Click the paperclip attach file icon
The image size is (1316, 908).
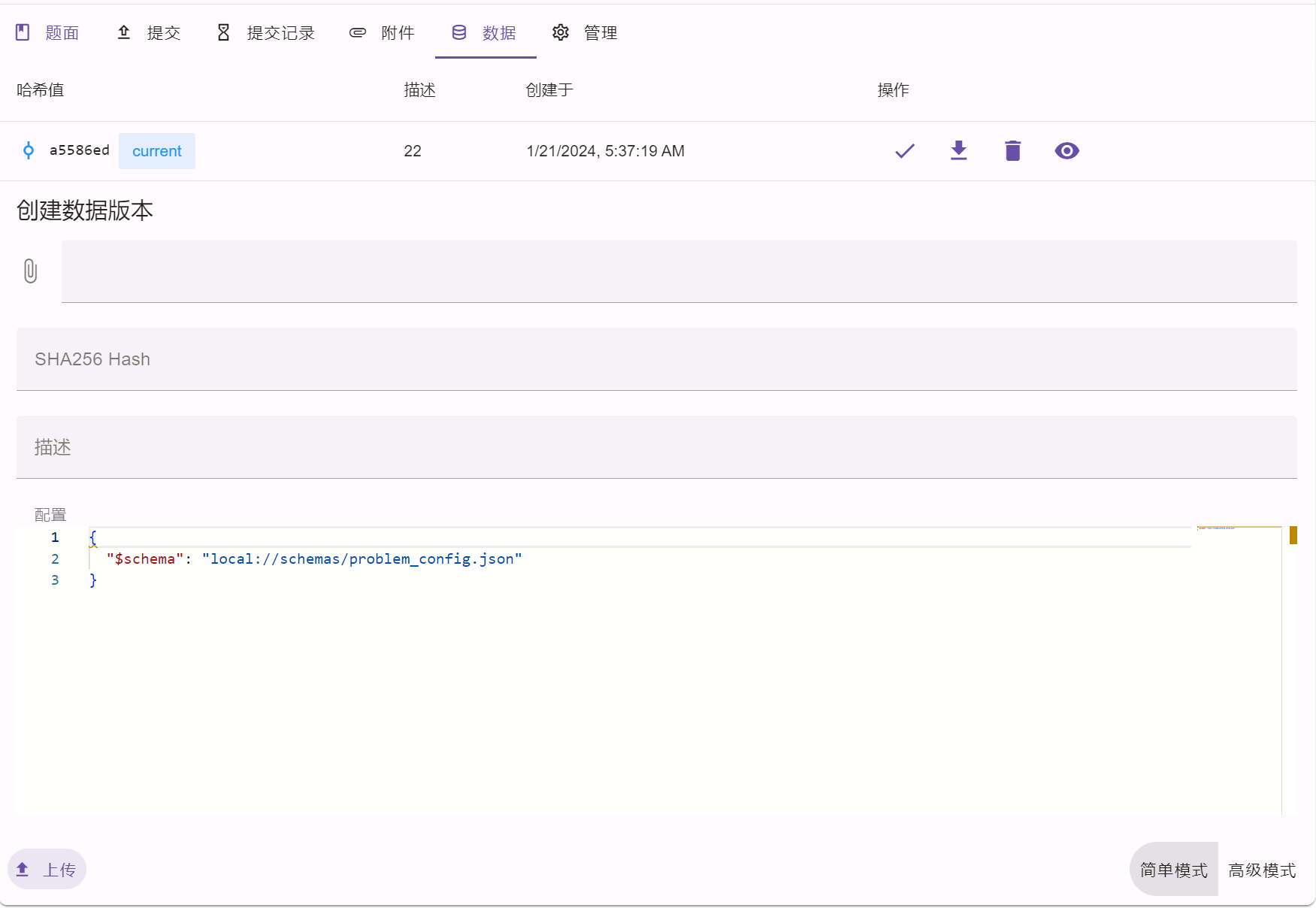(30, 271)
